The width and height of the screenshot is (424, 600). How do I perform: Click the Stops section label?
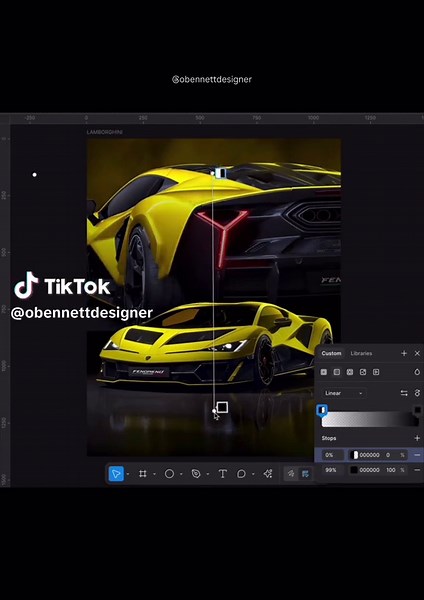(x=329, y=438)
